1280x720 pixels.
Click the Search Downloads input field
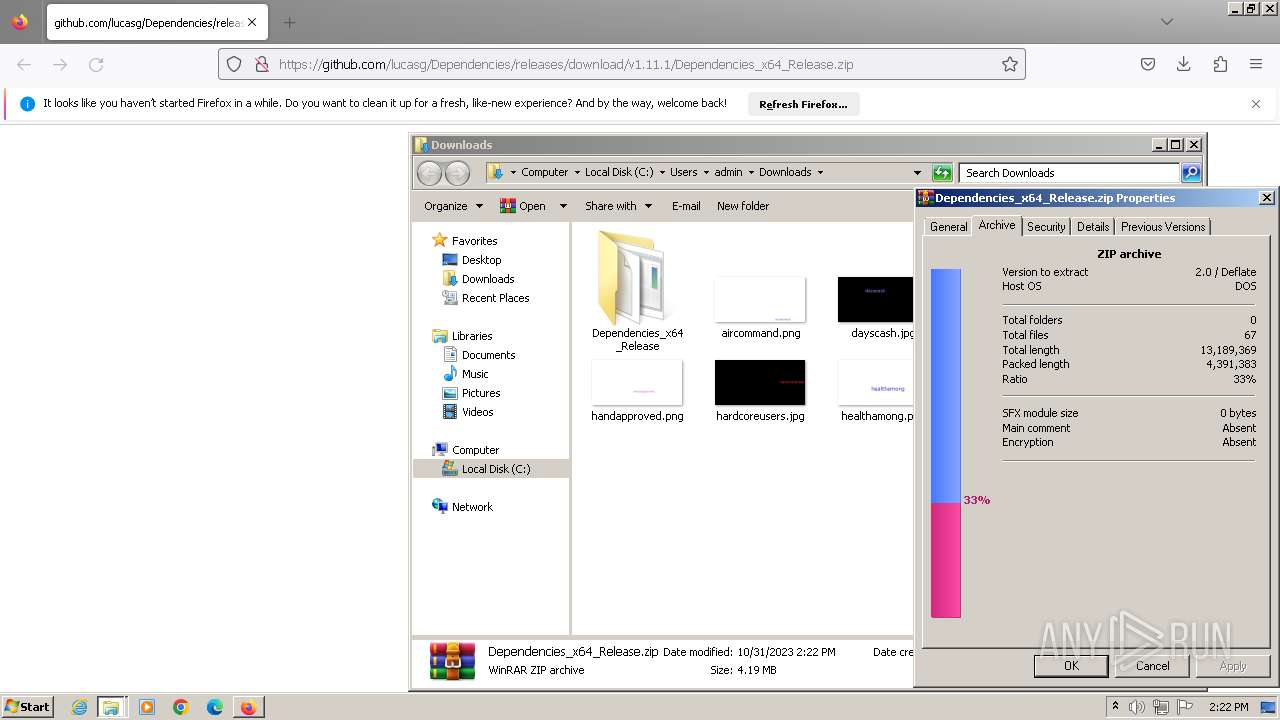(1069, 173)
